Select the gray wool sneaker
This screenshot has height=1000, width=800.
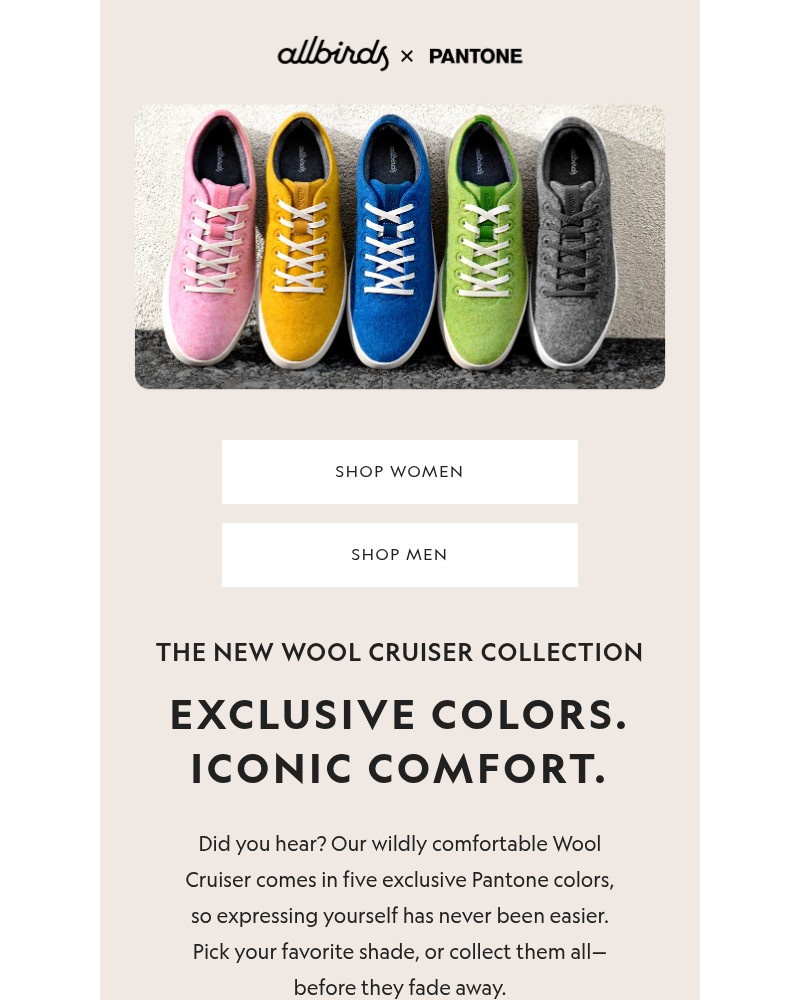574,242
